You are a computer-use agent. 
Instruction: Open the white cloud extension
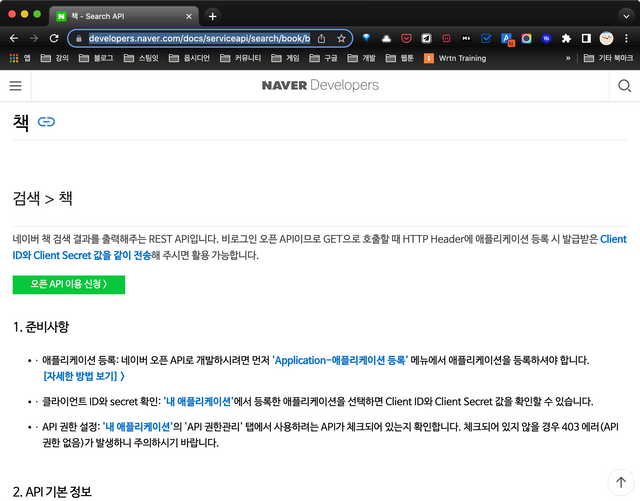pos(386,38)
